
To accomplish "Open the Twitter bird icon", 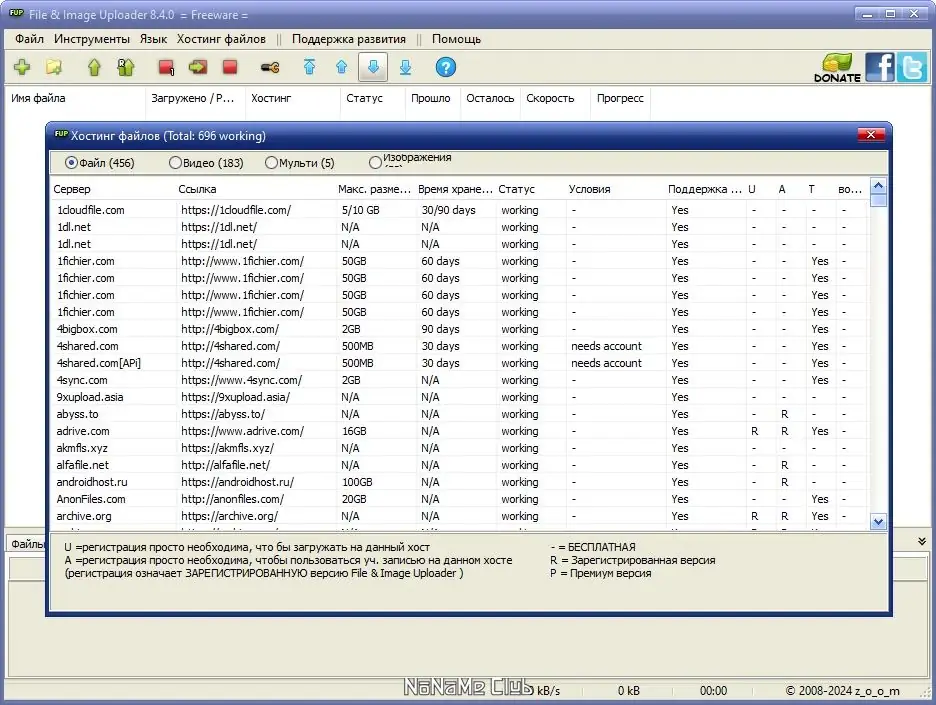I will pos(912,67).
